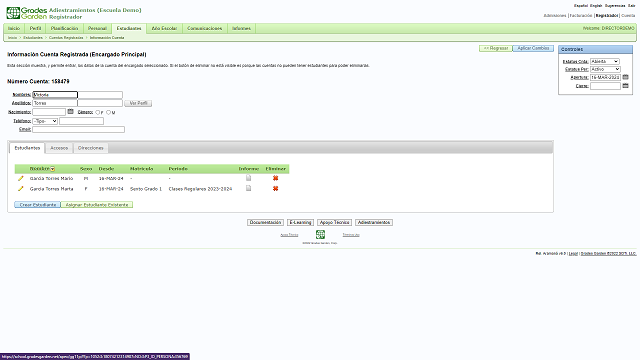Remove García Torres Mario with red X

click(x=276, y=178)
